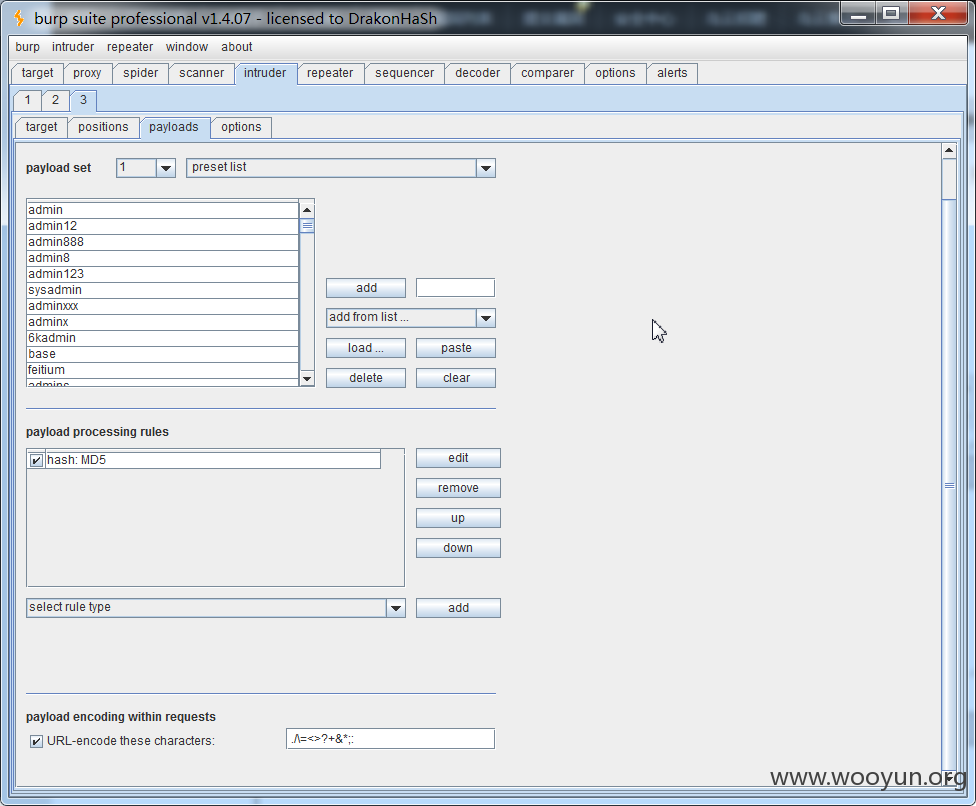
Task: Switch to the top-level options tab
Action: click(x=615, y=73)
